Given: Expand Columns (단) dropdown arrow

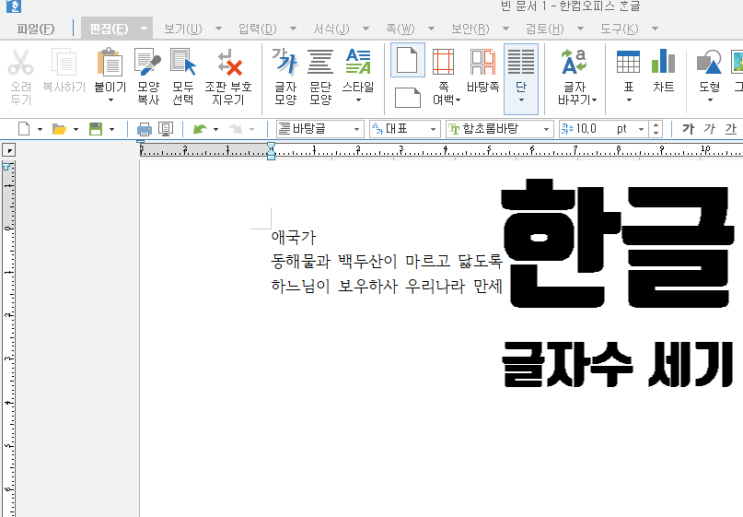Looking at the screenshot, I should 521,100.
